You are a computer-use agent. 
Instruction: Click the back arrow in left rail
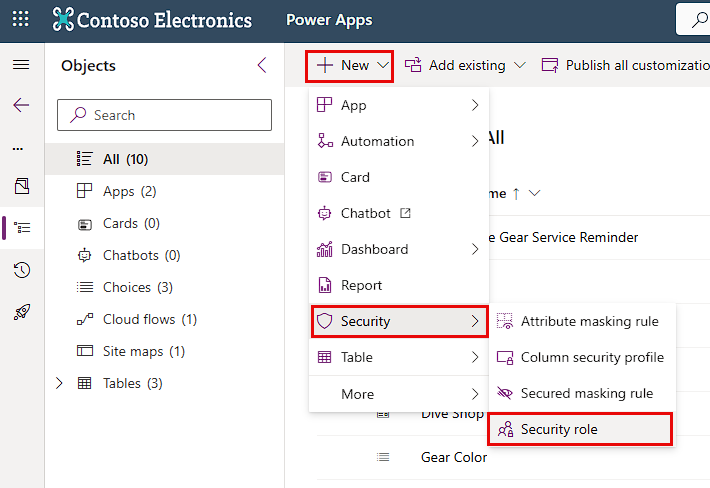[x=21, y=105]
